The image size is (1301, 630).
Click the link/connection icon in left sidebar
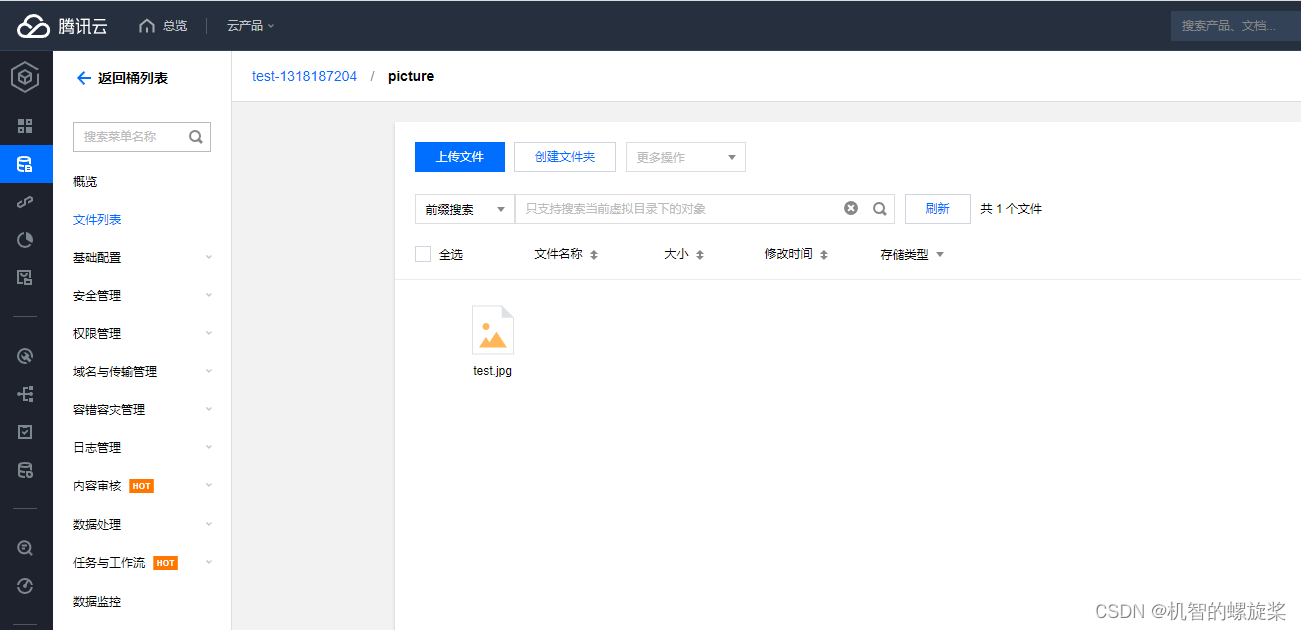pyautogui.click(x=25, y=201)
